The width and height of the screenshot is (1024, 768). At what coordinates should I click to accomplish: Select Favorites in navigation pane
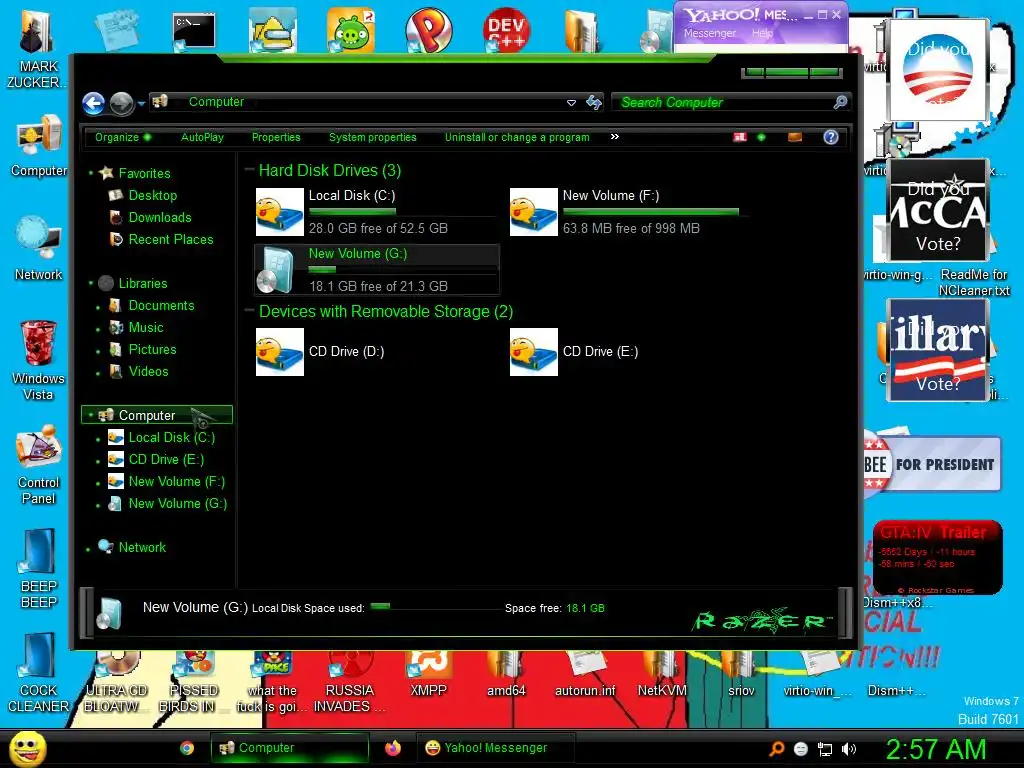pos(144,173)
